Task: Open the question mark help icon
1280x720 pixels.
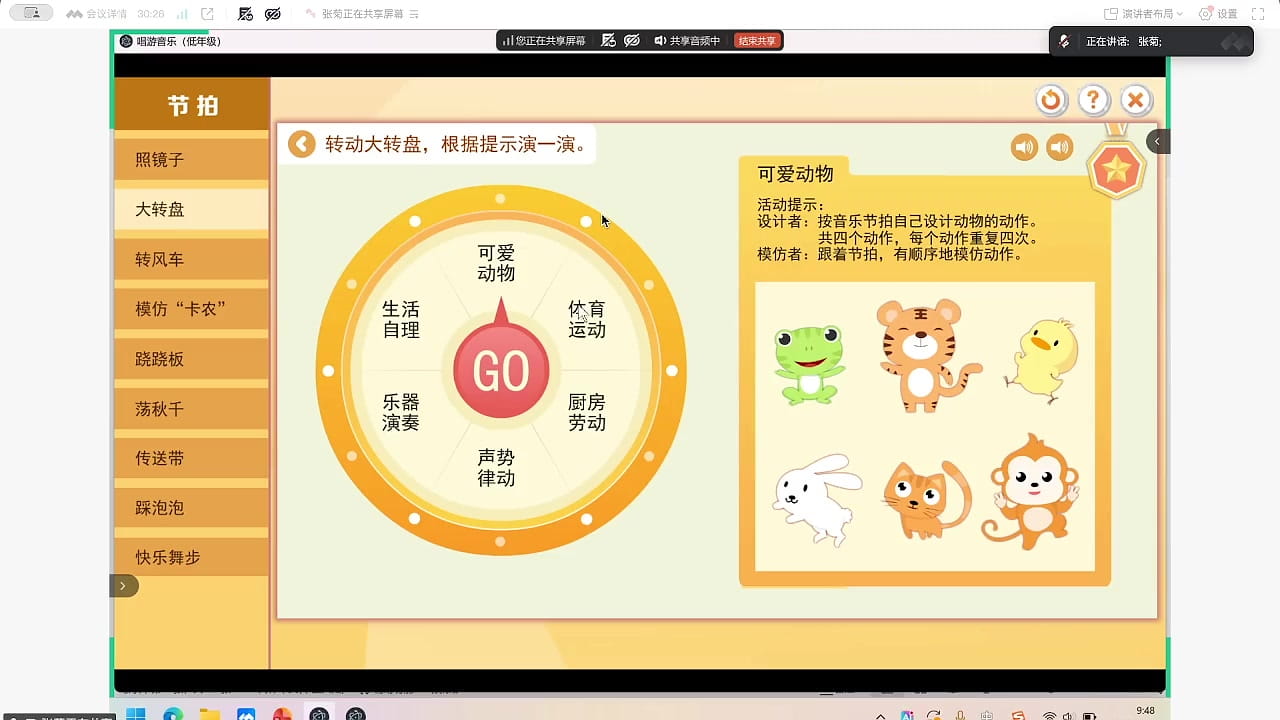Action: click(x=1093, y=100)
